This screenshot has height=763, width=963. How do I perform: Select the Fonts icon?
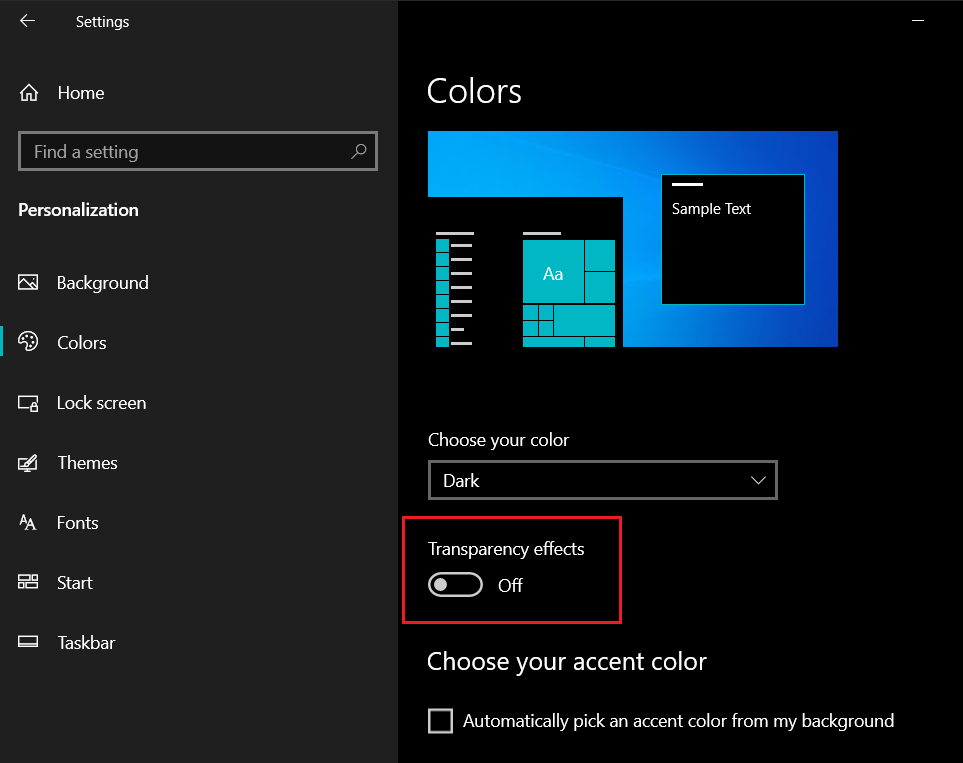29,523
